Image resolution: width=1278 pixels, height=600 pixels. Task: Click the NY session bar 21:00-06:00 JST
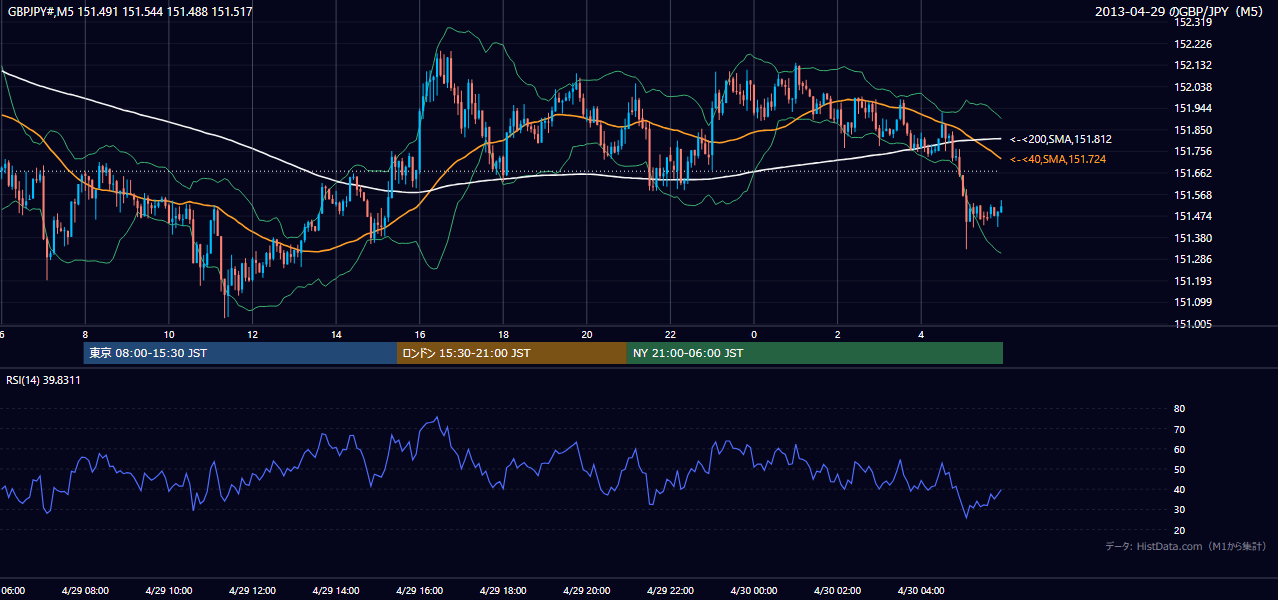click(815, 353)
